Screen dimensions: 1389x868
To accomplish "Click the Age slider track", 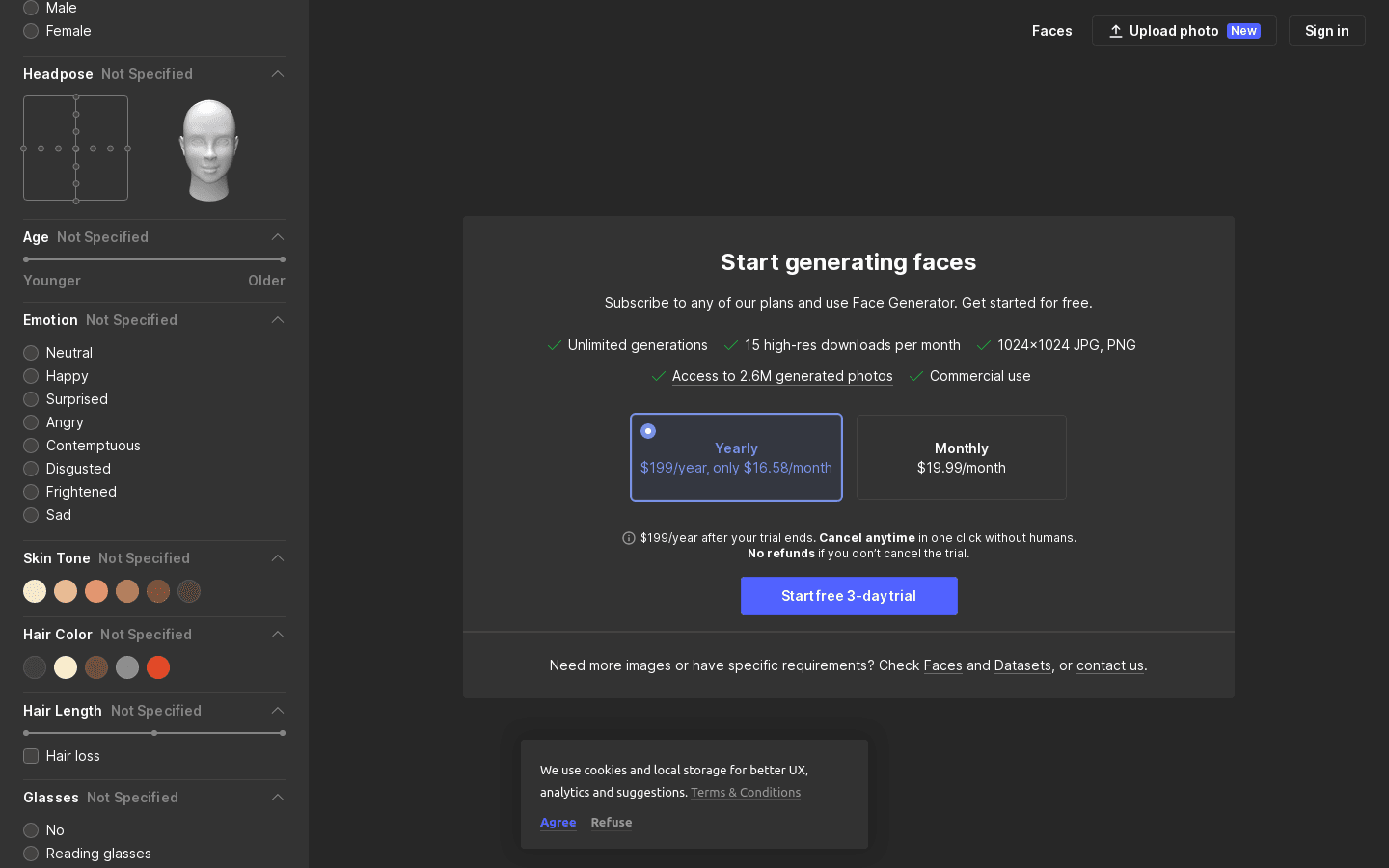I will (154, 259).
